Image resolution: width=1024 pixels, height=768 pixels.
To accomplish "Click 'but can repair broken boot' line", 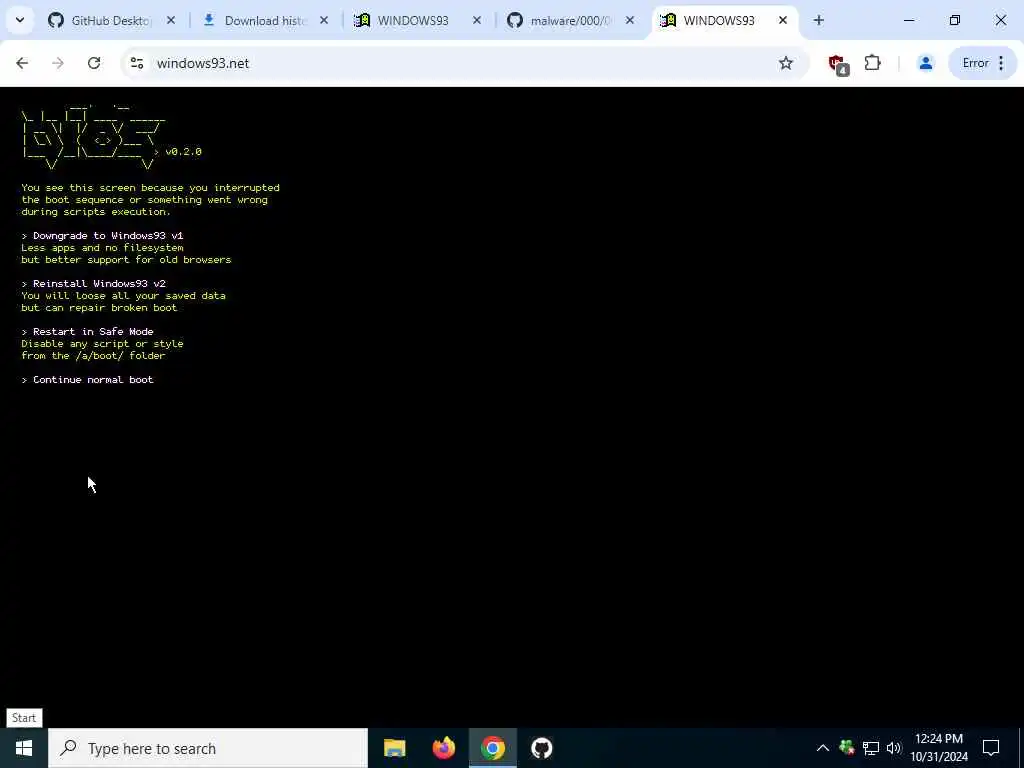I will (x=99, y=308).
